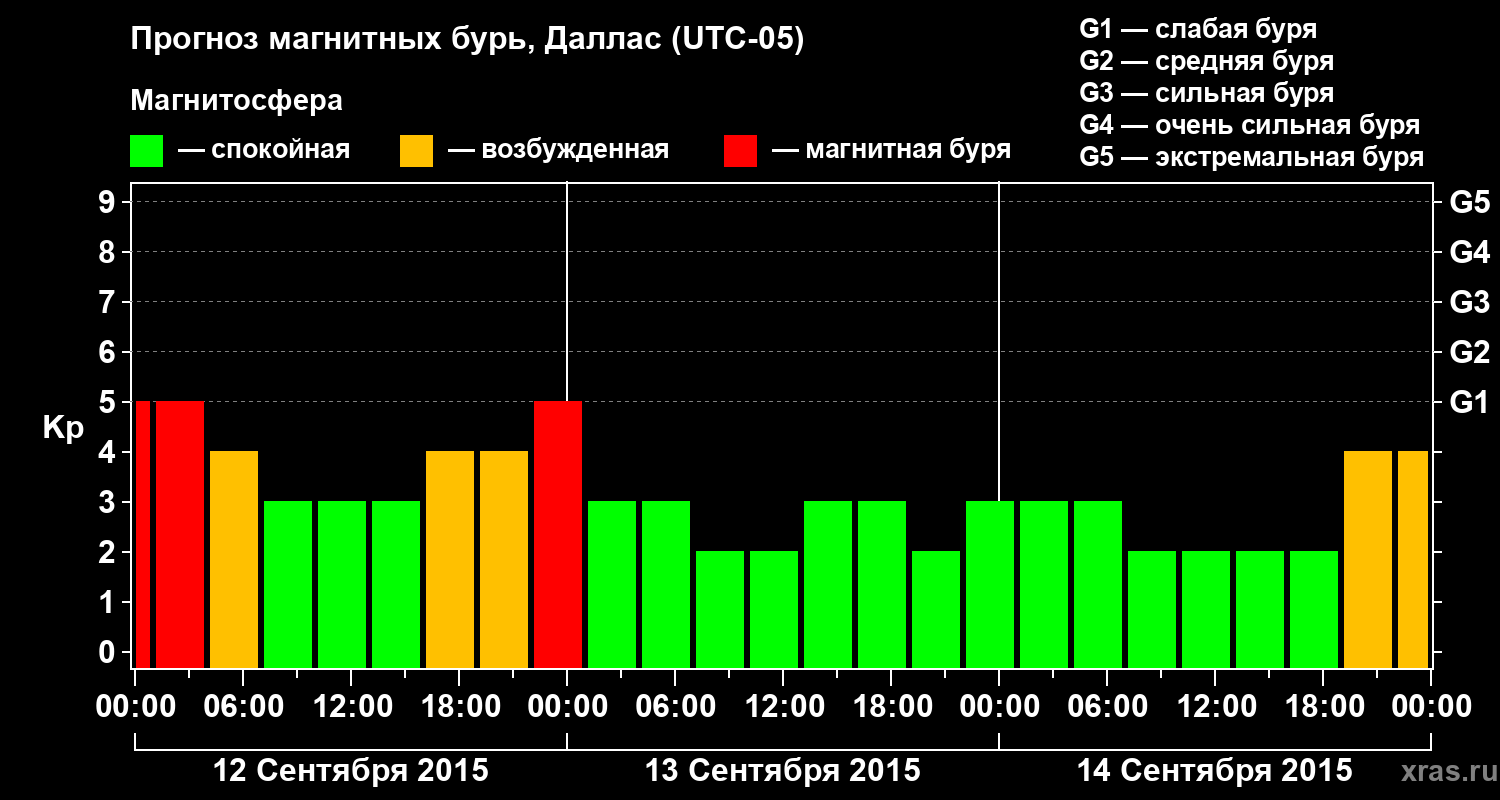The height and width of the screenshot is (800, 1500).
Task: Click the '— возбужденная' legend label
Action: coord(558,151)
